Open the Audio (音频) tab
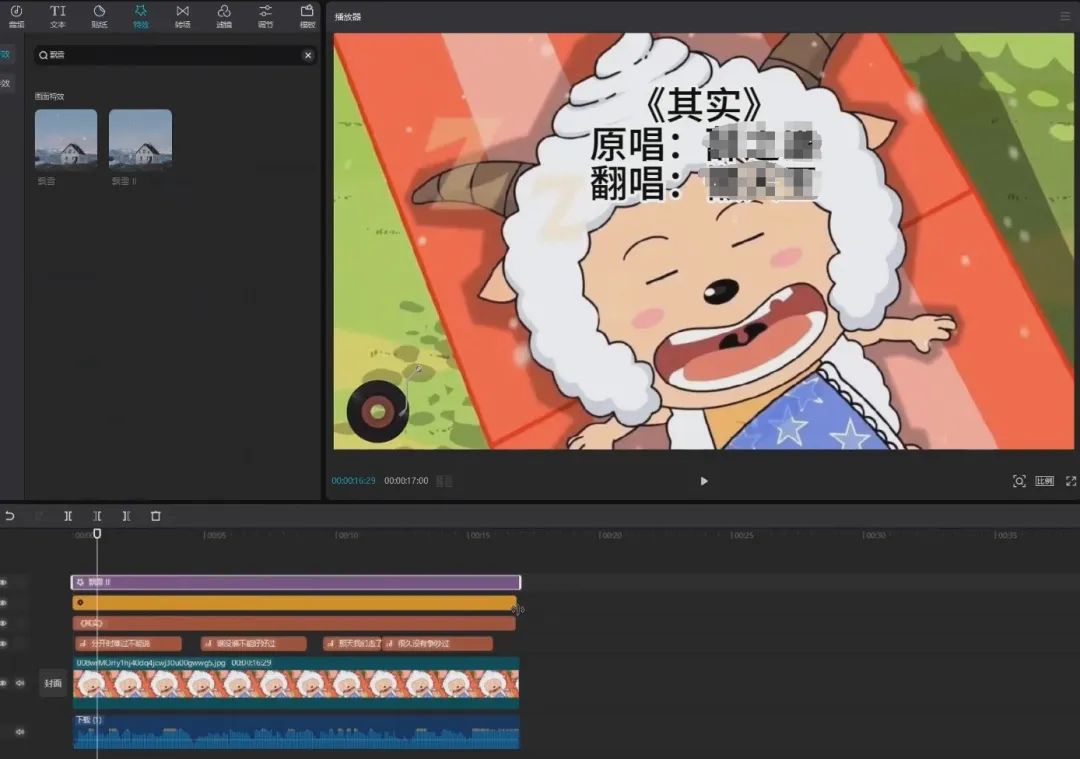The image size is (1080, 759). pyautogui.click(x=16, y=16)
